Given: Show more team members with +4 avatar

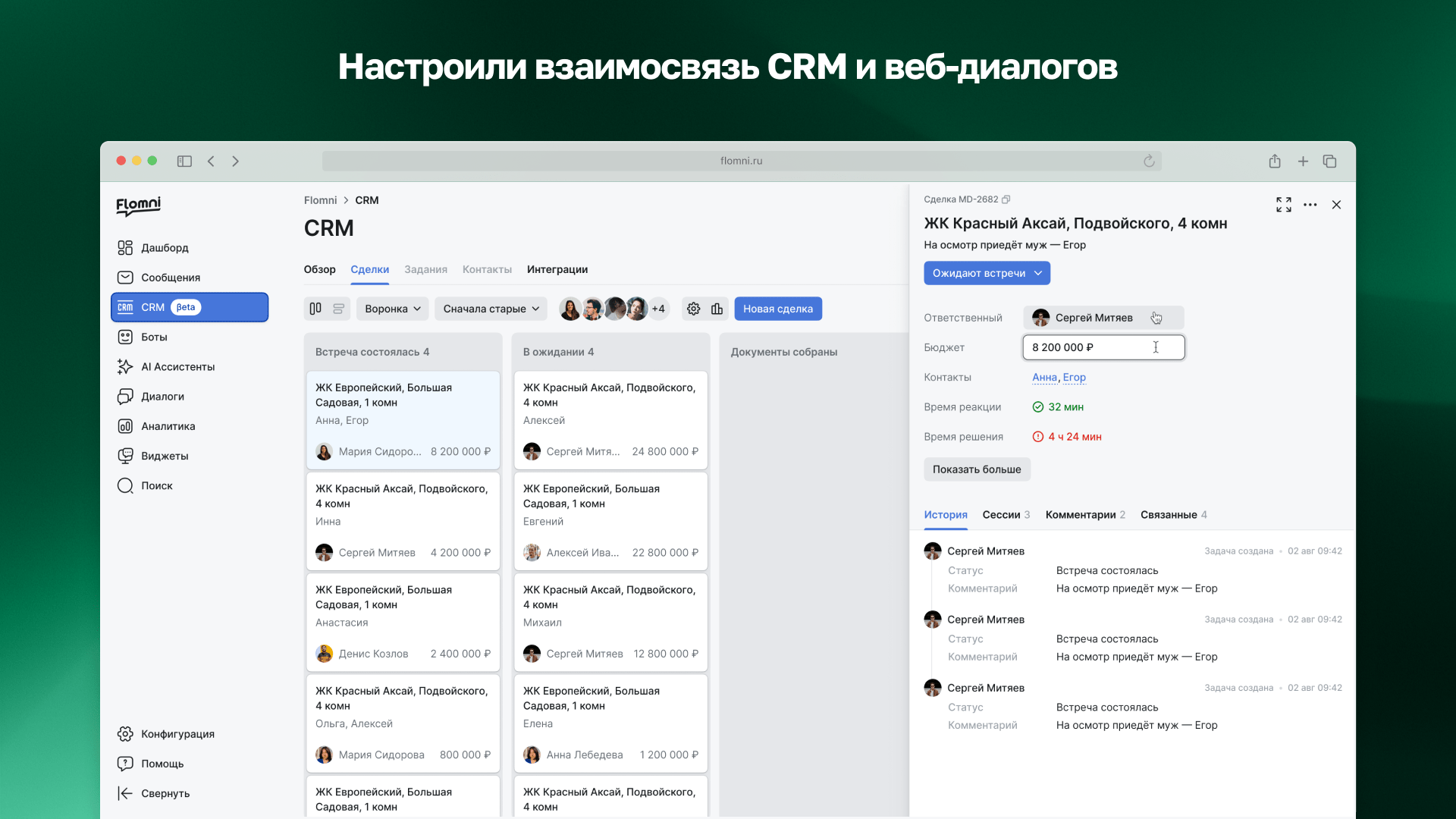Looking at the screenshot, I should (x=658, y=309).
